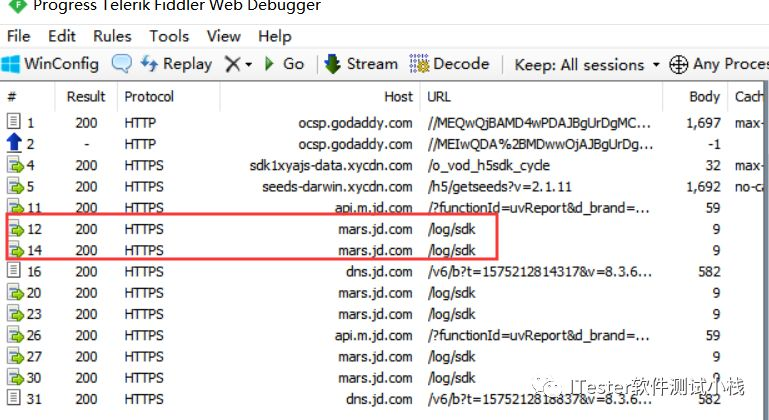Click the comment speech bubble icon
This screenshot has height=420, width=769.
(121, 64)
